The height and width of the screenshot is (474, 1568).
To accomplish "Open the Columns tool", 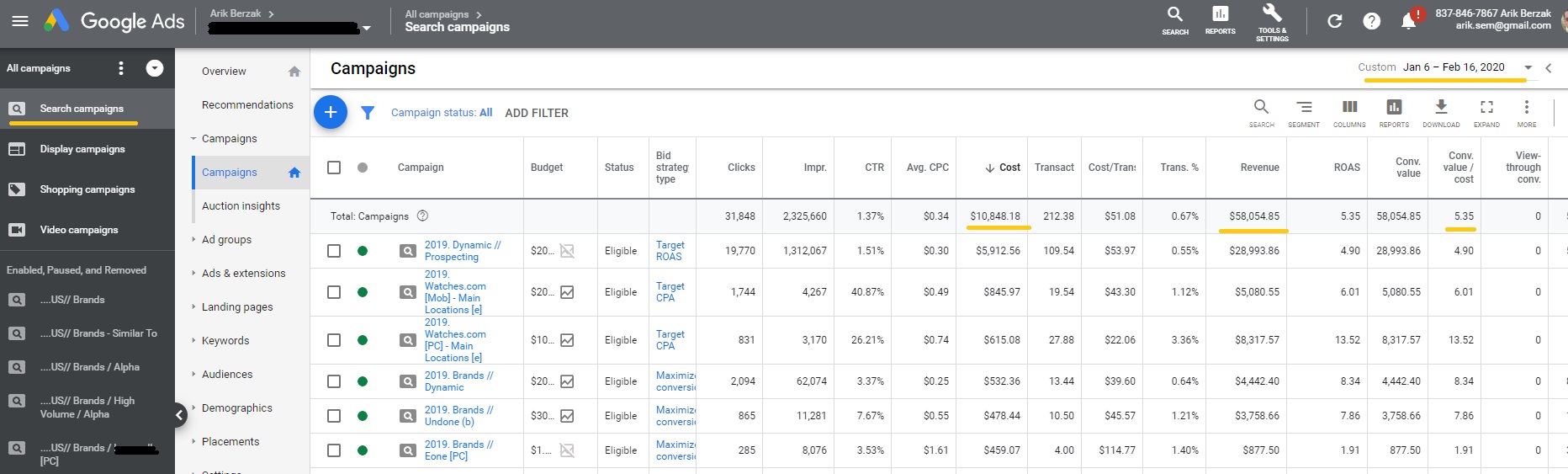I will tap(1349, 113).
